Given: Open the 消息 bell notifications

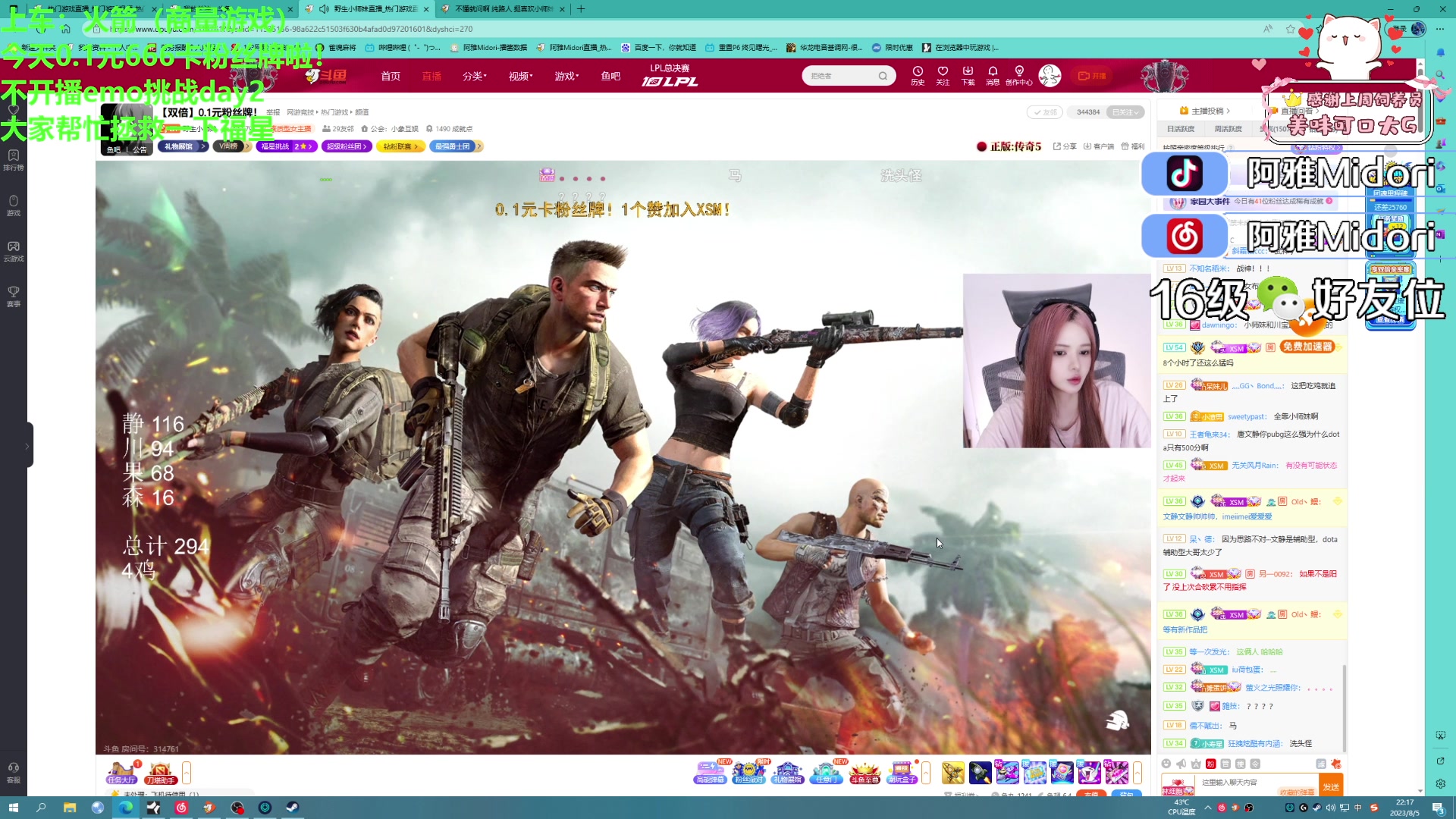Looking at the screenshot, I should (993, 72).
